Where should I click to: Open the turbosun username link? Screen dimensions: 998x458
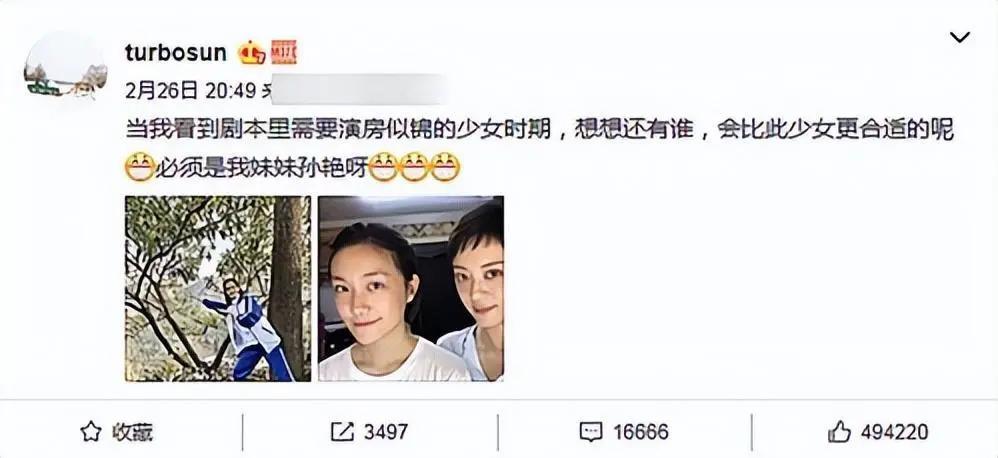click(x=176, y=53)
